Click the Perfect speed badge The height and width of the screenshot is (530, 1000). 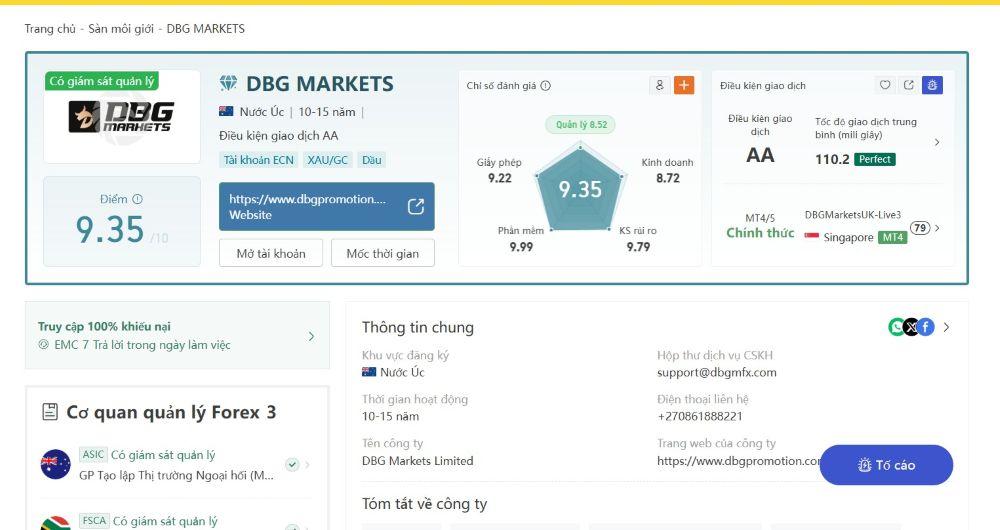pos(874,159)
